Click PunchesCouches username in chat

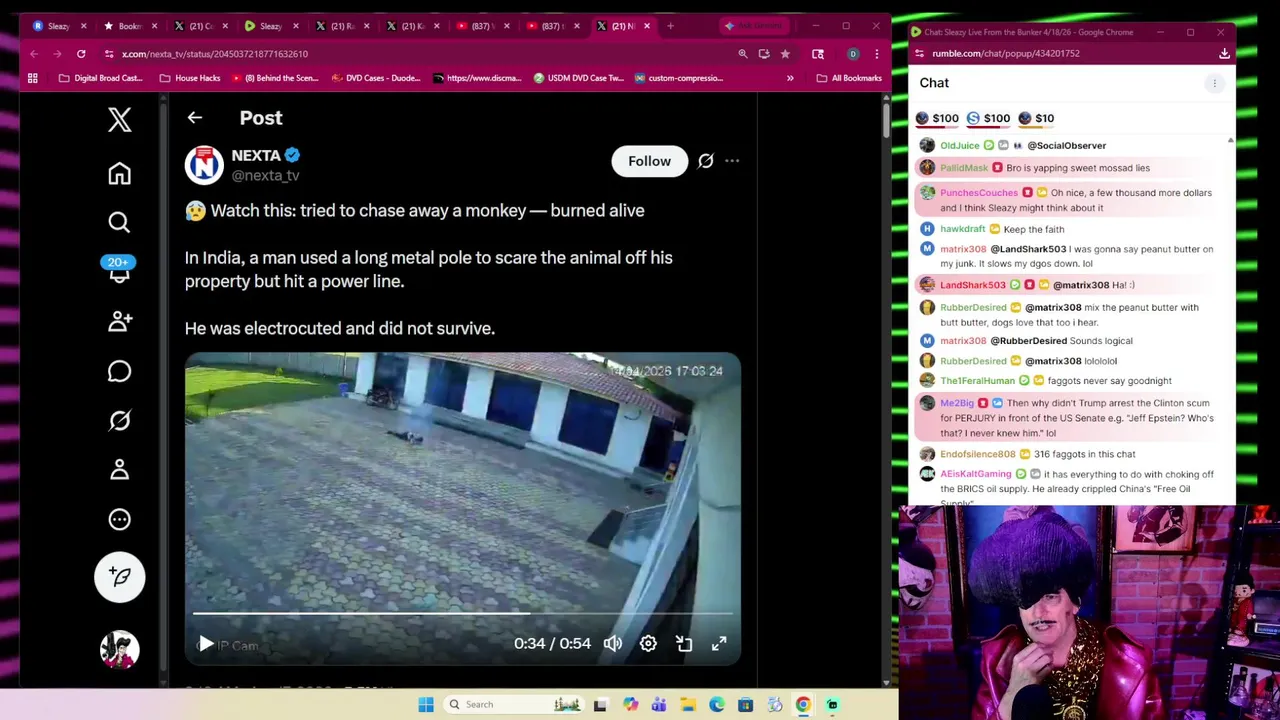pos(978,193)
